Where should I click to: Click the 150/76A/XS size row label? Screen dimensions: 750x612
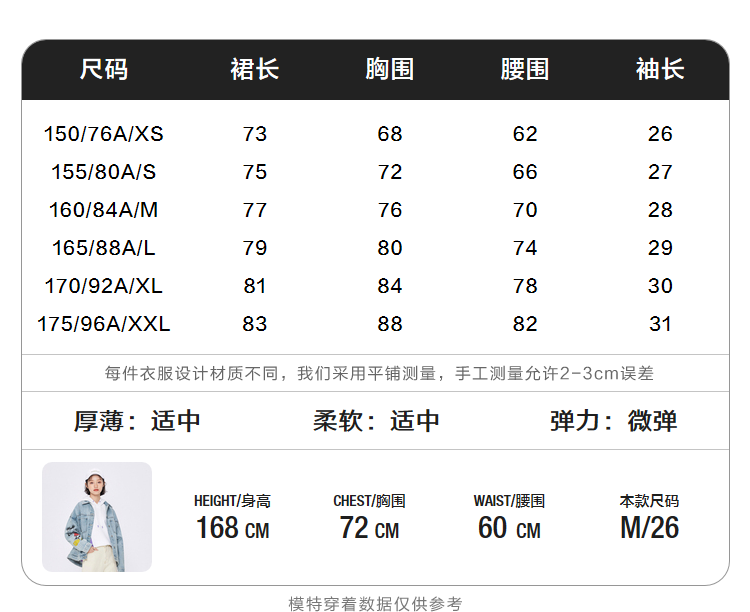104,134
